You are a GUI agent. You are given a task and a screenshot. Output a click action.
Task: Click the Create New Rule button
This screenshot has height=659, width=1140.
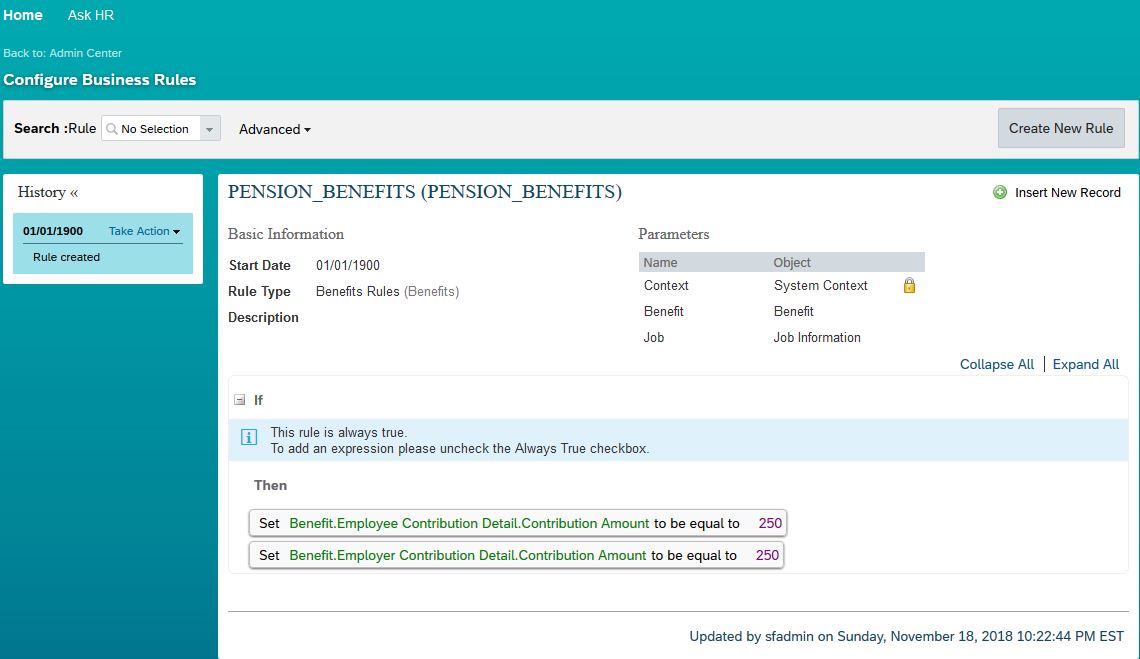tap(1061, 128)
